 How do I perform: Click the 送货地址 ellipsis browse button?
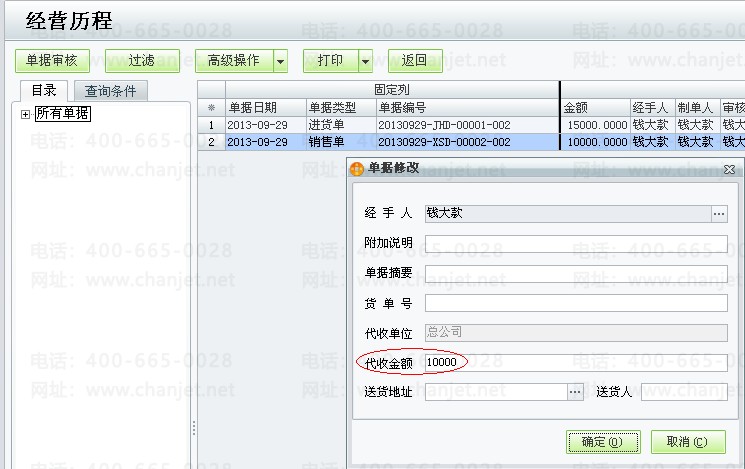coord(575,392)
